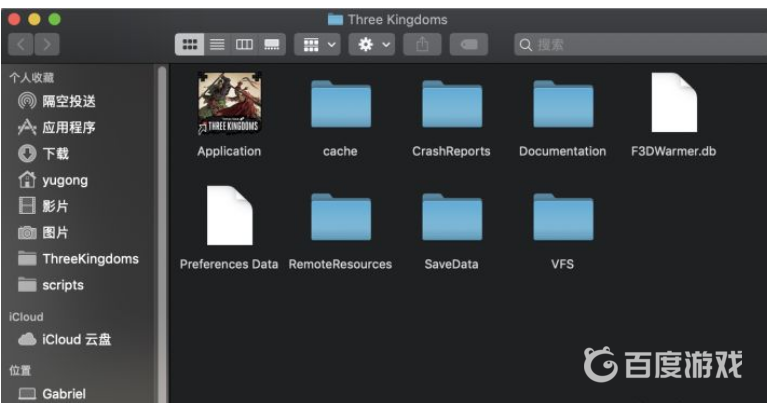Open the Application game icon
The image size is (767, 403).
click(229, 103)
